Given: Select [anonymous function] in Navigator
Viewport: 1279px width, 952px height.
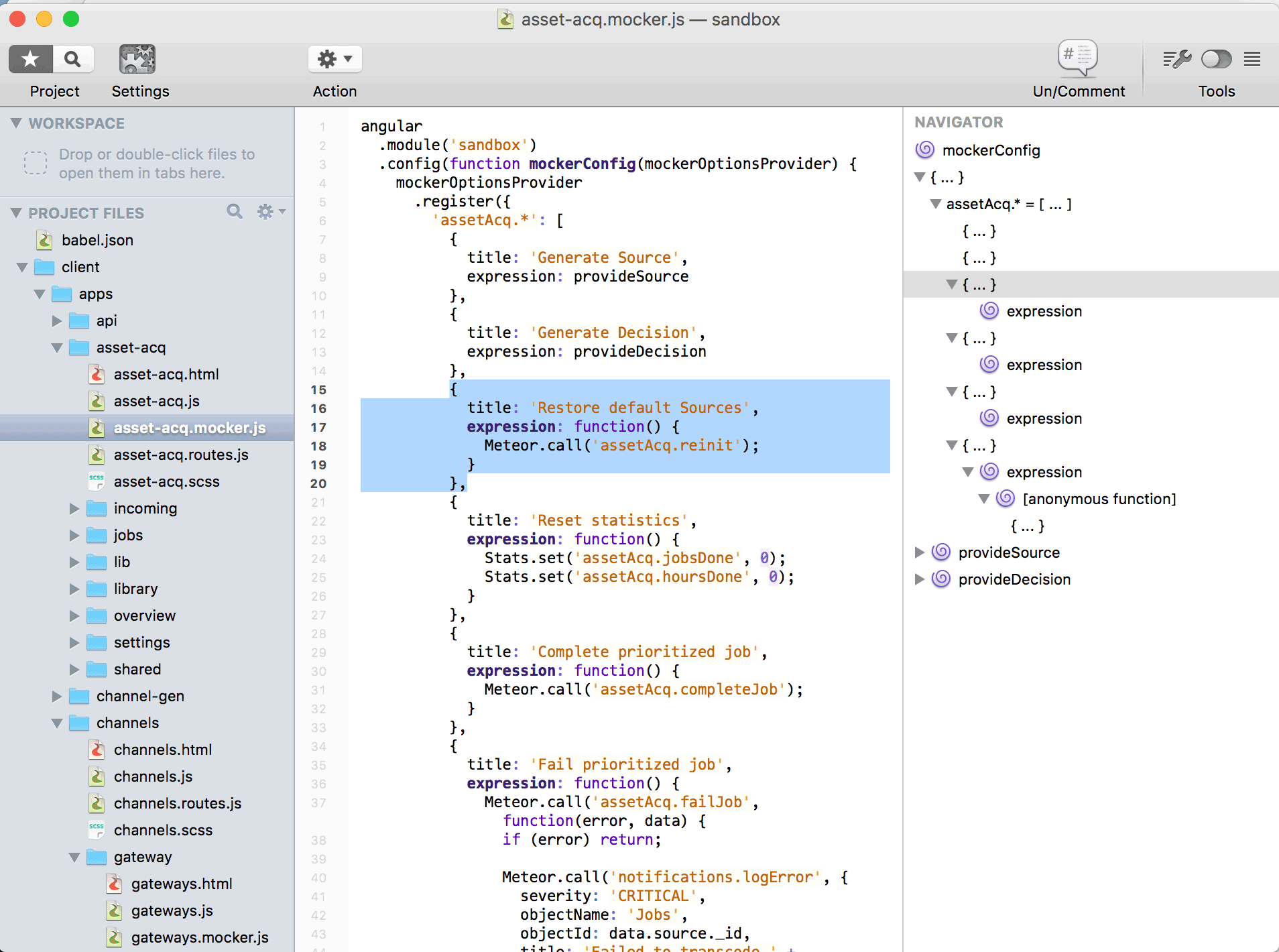Looking at the screenshot, I should click(x=1099, y=499).
